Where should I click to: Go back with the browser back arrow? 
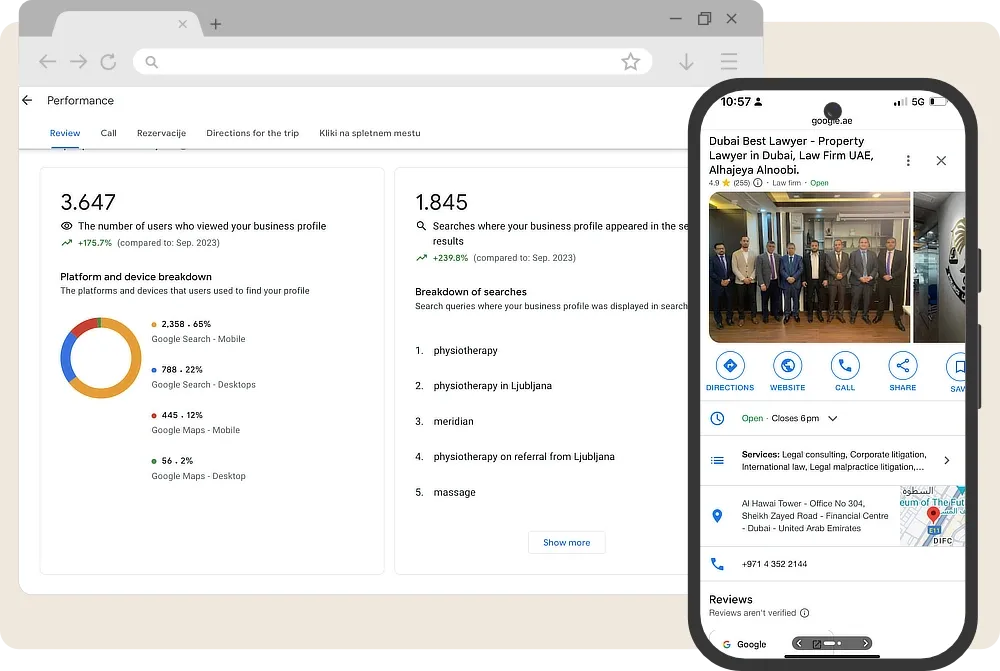coord(47,62)
